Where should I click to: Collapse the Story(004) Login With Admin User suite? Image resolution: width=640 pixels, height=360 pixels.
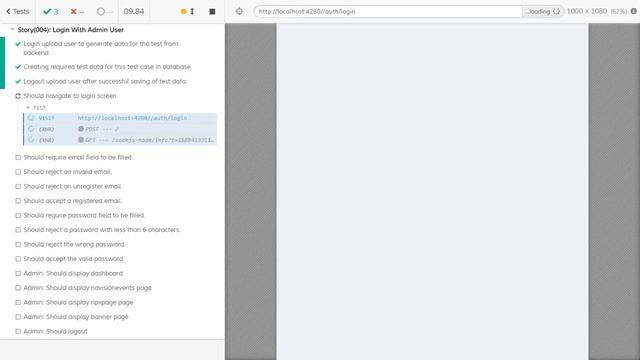coord(70,29)
